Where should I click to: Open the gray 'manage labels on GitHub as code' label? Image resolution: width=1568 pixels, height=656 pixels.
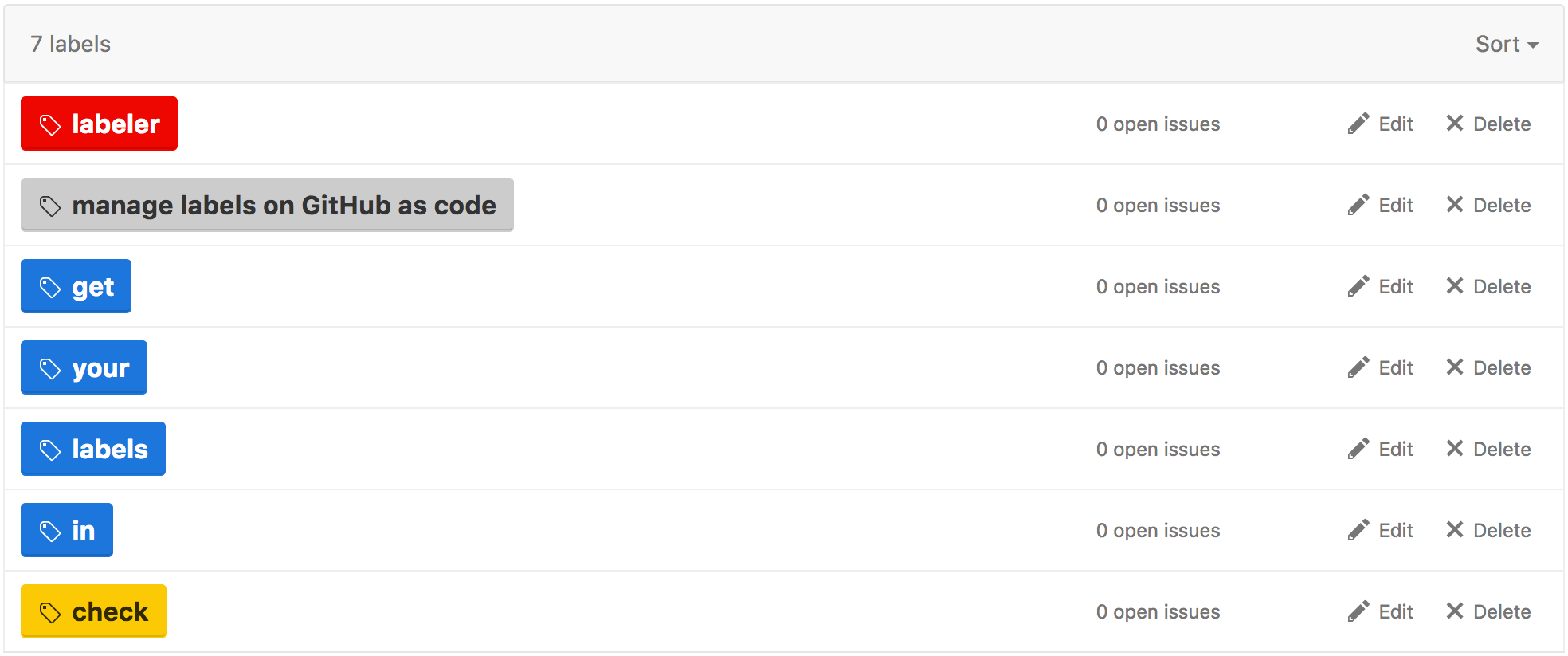(x=267, y=205)
